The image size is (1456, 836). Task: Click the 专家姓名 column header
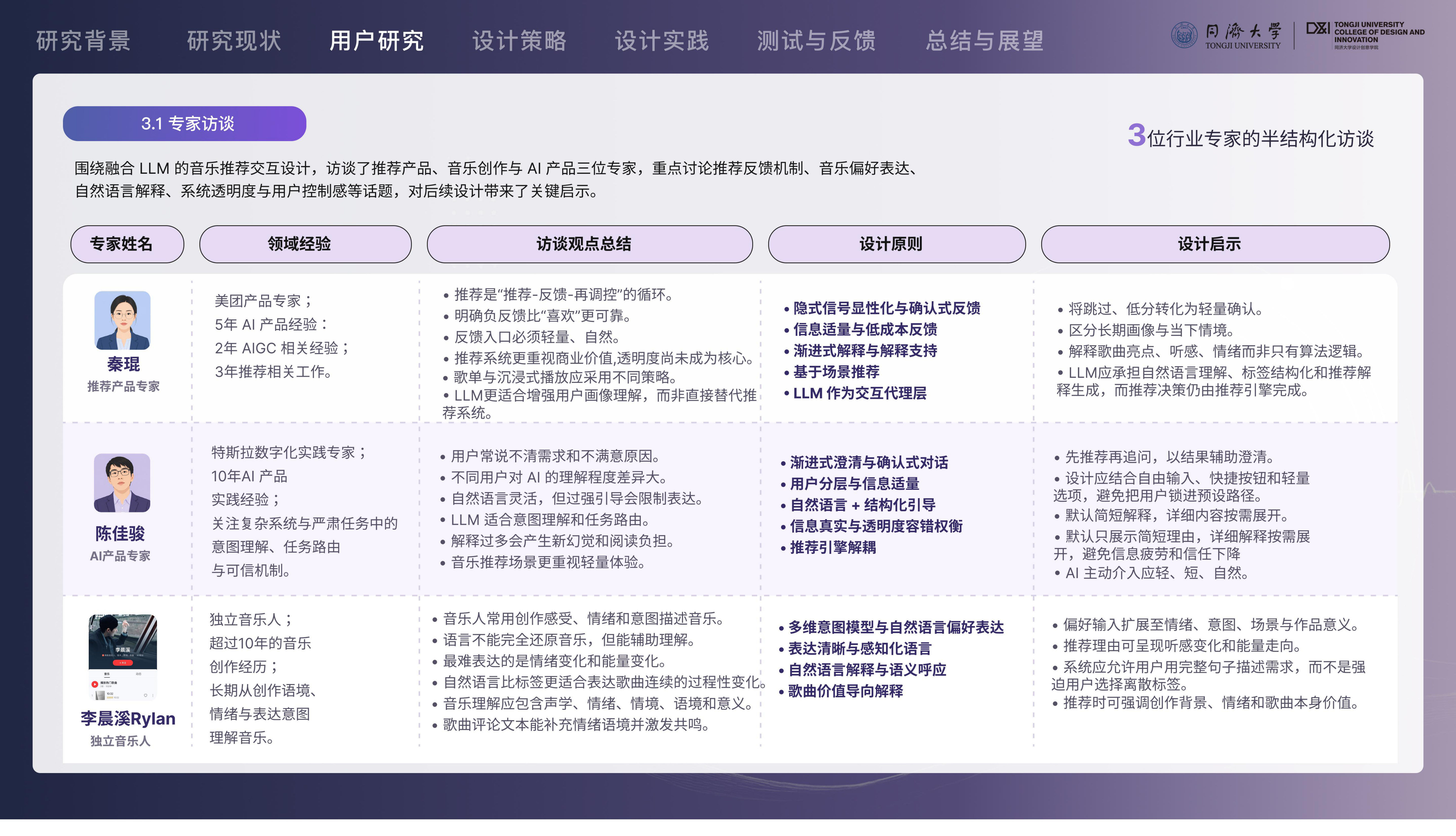127,244
